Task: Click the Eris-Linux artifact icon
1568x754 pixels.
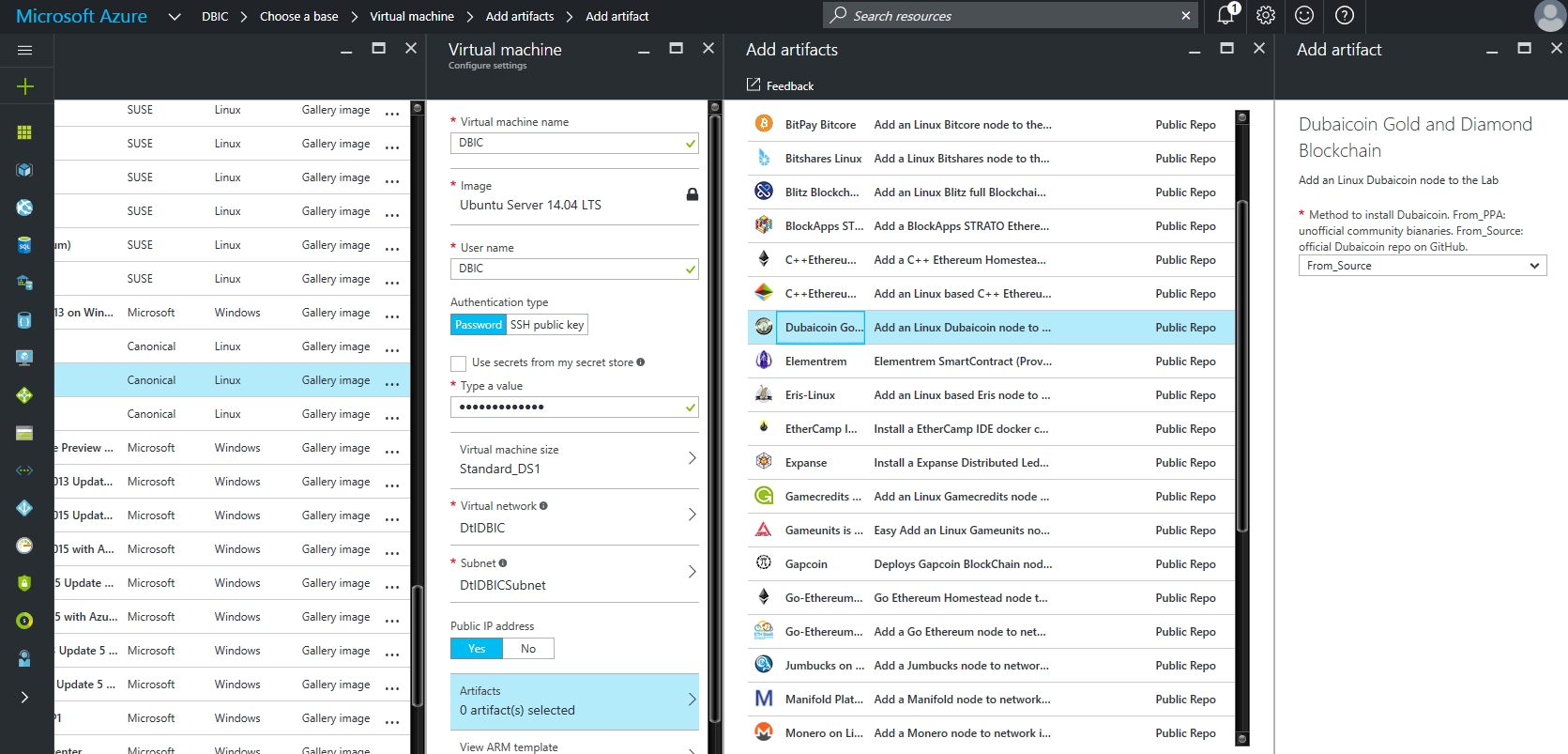Action: pos(764,394)
